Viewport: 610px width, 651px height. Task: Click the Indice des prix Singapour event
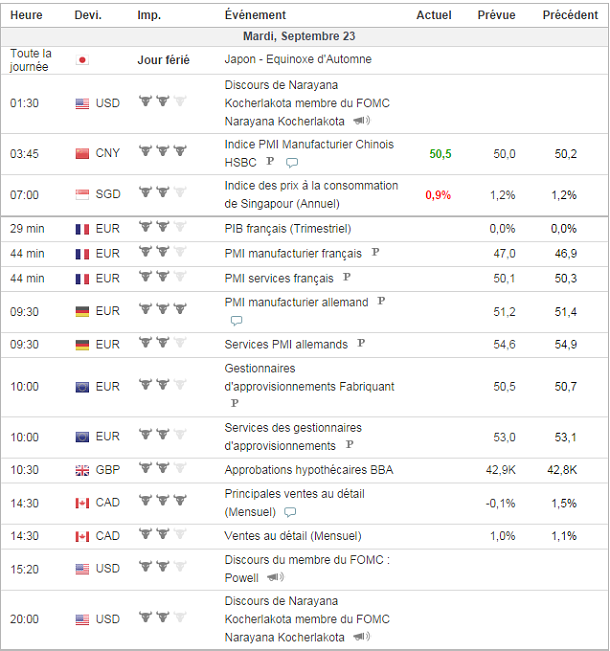pyautogui.click(x=311, y=194)
